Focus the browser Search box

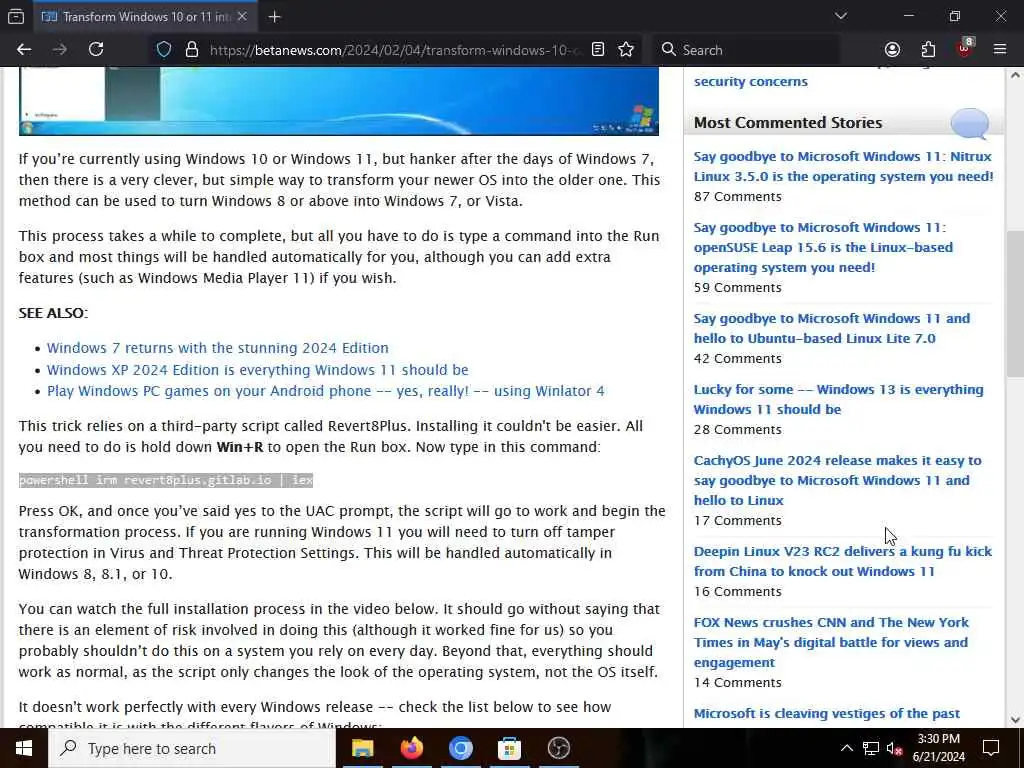click(x=748, y=50)
